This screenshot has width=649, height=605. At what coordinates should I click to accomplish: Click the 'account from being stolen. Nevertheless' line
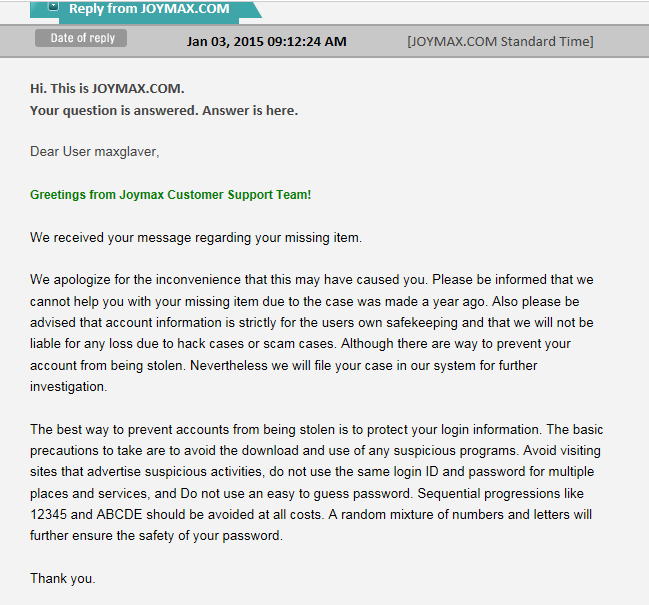click(283, 365)
